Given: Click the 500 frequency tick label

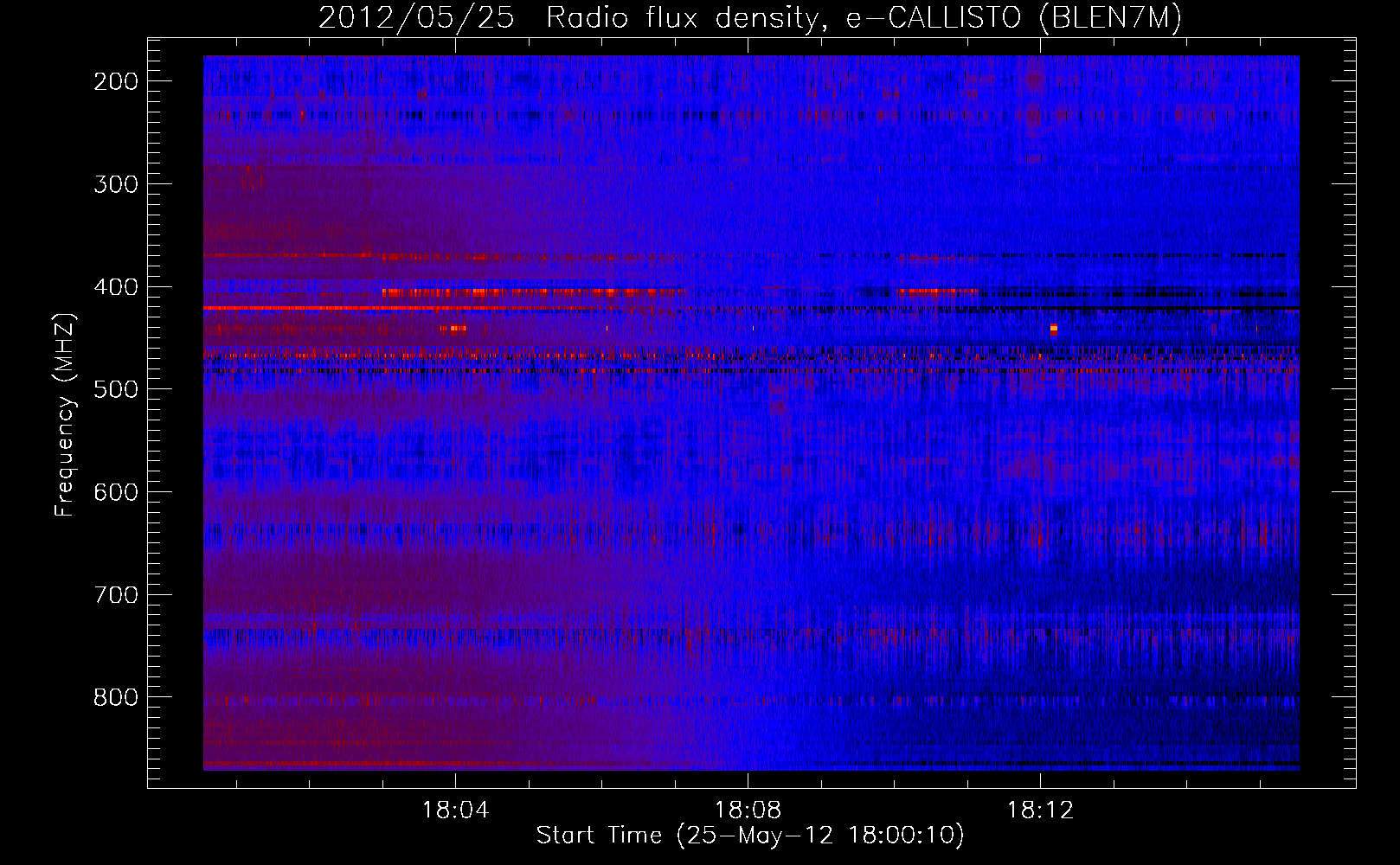Looking at the screenshot, I should [x=116, y=389].
